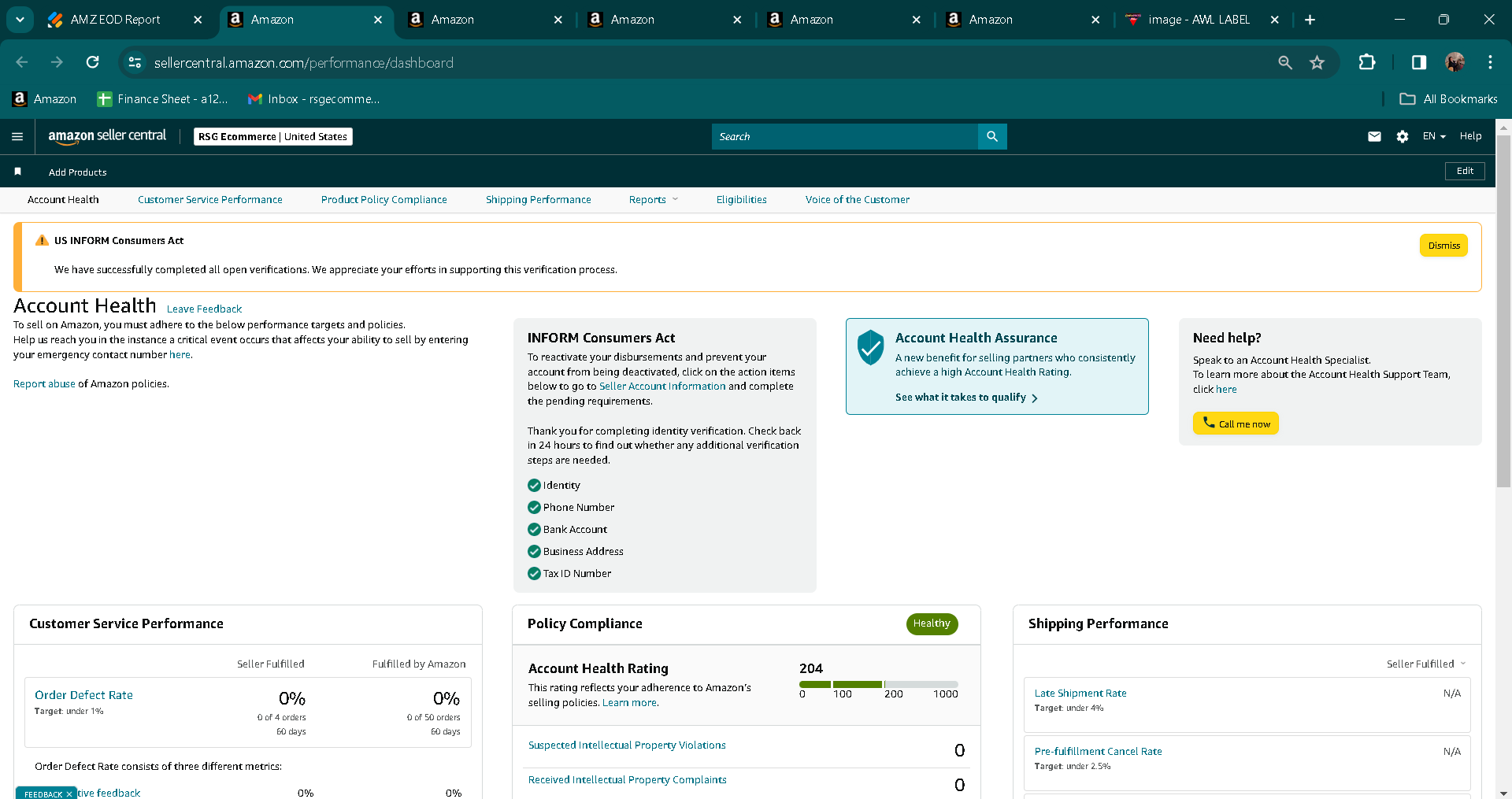Image resolution: width=1512 pixels, height=799 pixels.
Task: Open Suspected Intellectual Property Violations link
Action: 627,745
